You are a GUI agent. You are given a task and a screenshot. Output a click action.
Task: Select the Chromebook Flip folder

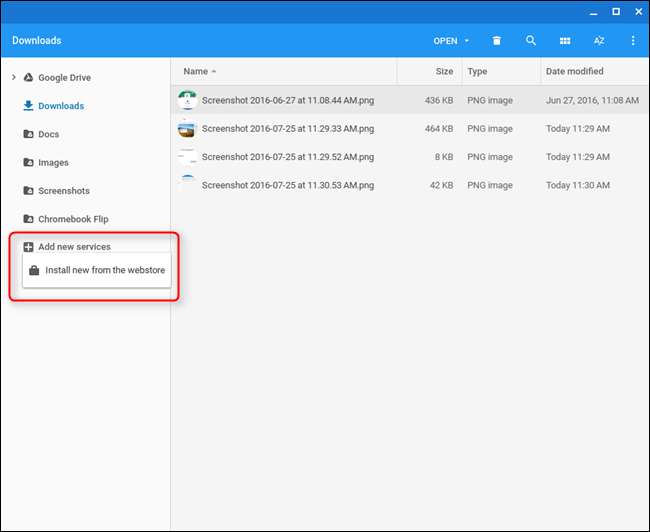pos(72,219)
